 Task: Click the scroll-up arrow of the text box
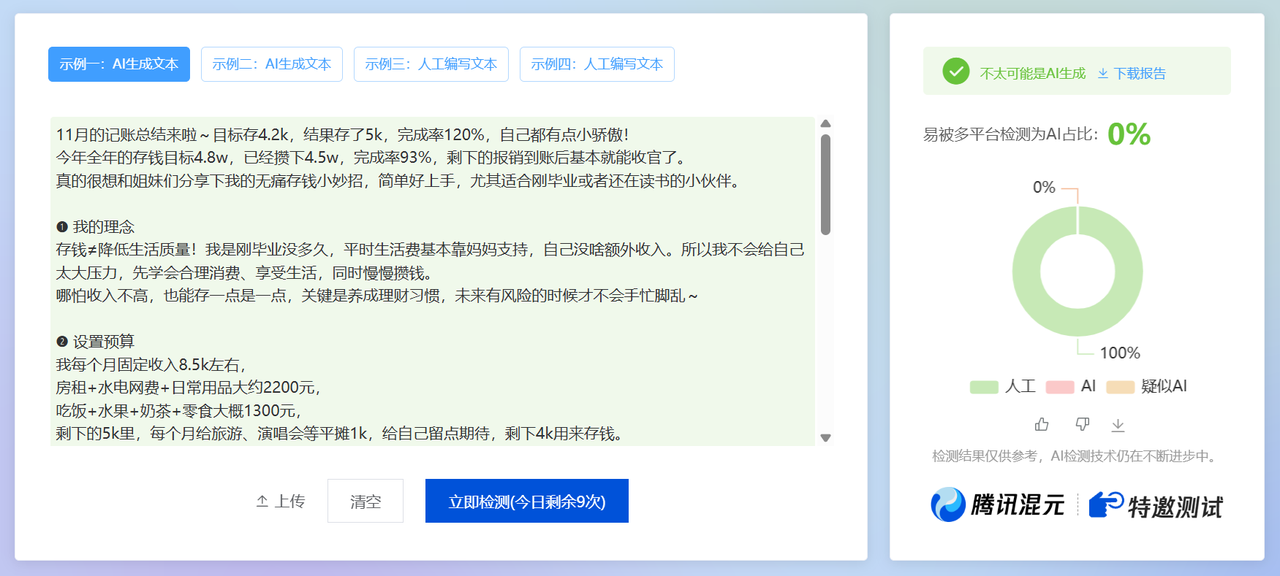pyautogui.click(x=826, y=124)
